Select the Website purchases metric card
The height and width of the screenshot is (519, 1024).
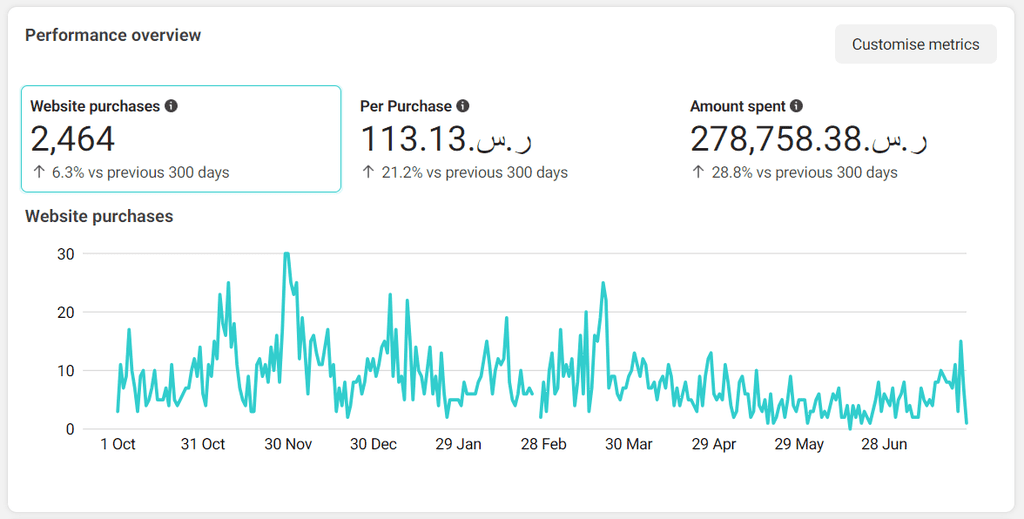point(181,139)
